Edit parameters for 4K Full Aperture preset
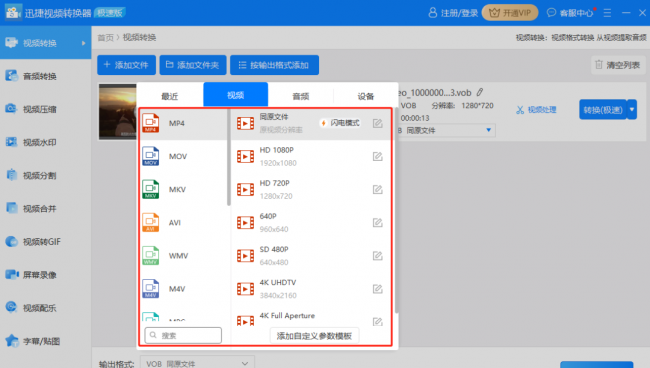 pos(377,322)
